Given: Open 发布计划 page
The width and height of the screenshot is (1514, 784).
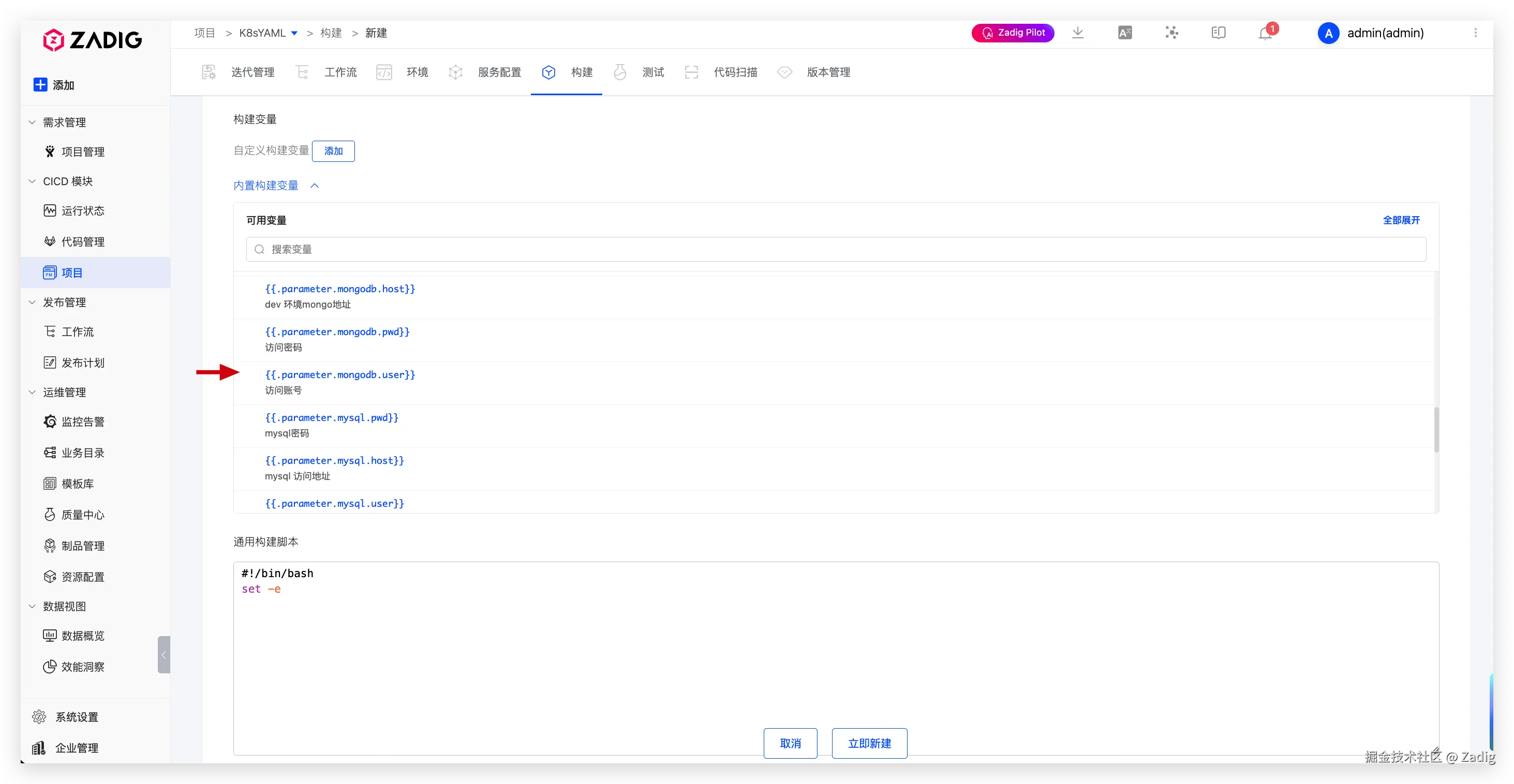Looking at the screenshot, I should 83,363.
